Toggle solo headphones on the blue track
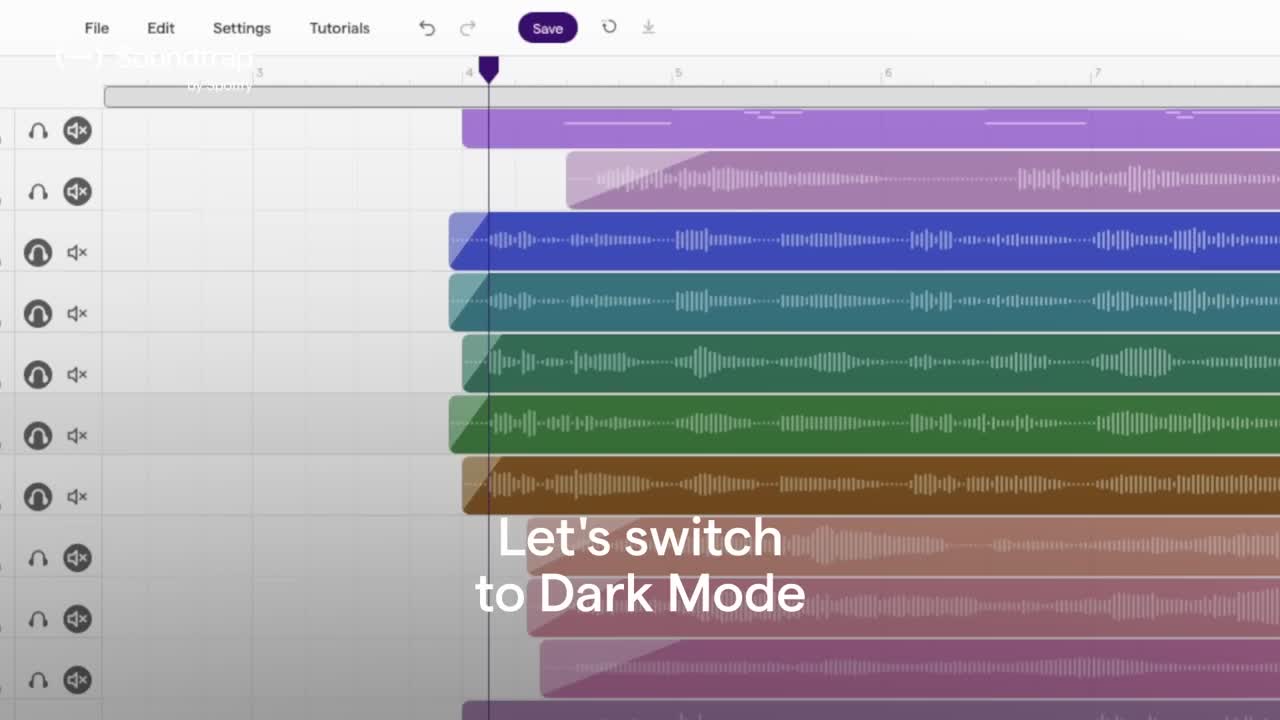The image size is (1280, 720). 38,253
